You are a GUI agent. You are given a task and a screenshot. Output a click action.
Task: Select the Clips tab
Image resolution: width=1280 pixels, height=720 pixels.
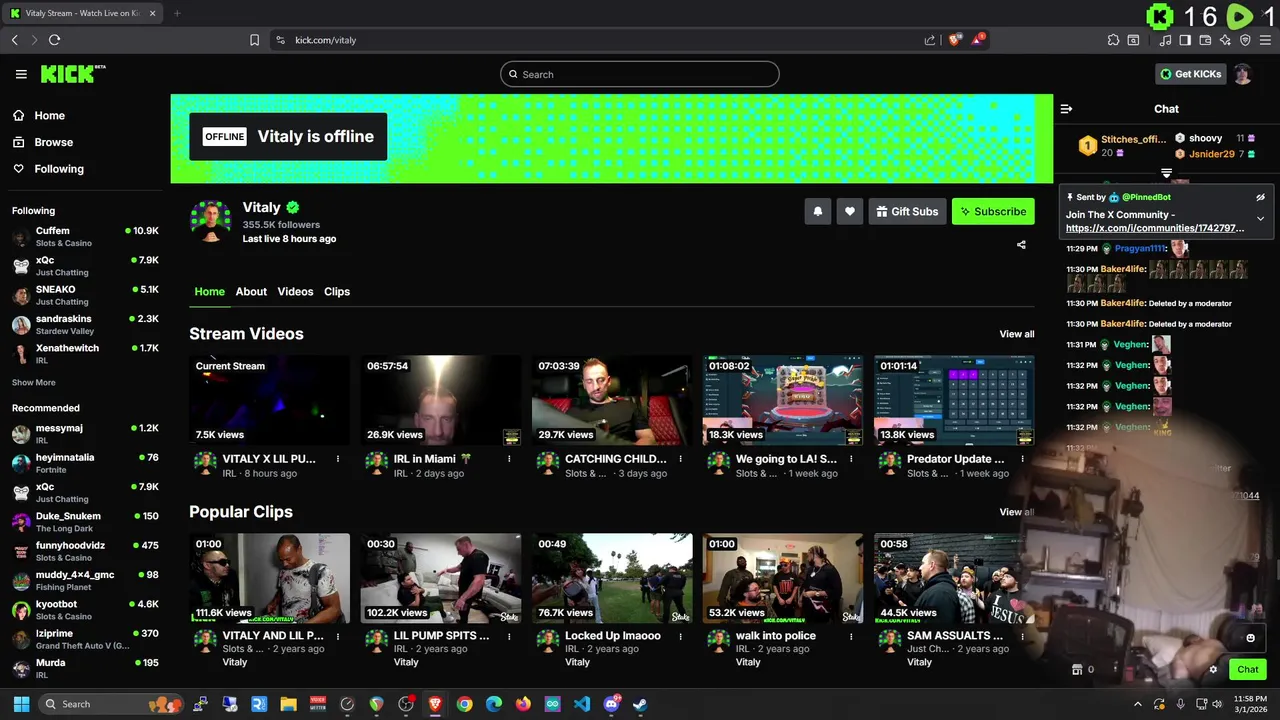coord(337,291)
